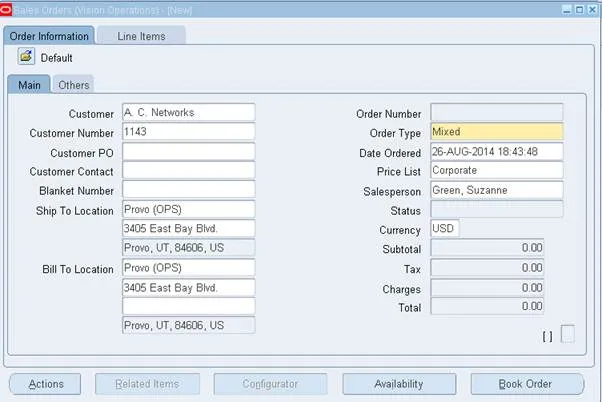Click the Oracle logo in title bar
This screenshot has height=402, width=602.
6,10
